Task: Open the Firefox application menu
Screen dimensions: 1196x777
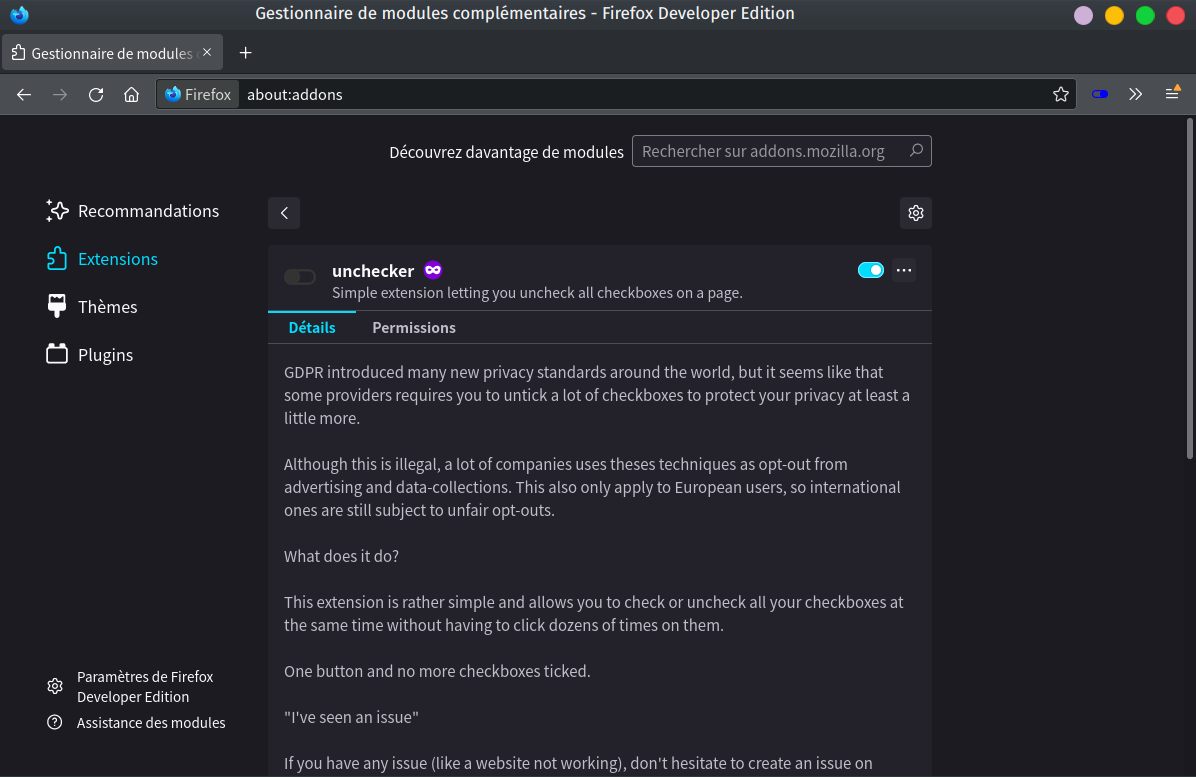Action: pos(1173,93)
